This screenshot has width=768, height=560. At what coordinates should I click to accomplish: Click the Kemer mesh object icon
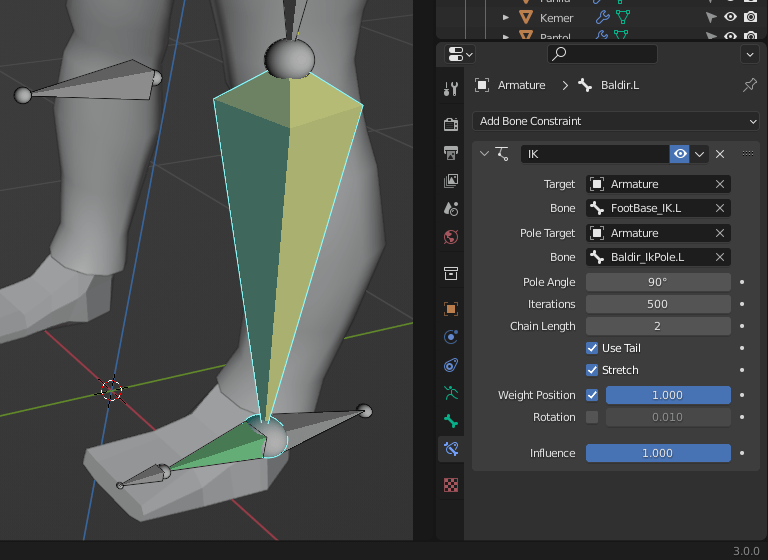click(x=526, y=18)
